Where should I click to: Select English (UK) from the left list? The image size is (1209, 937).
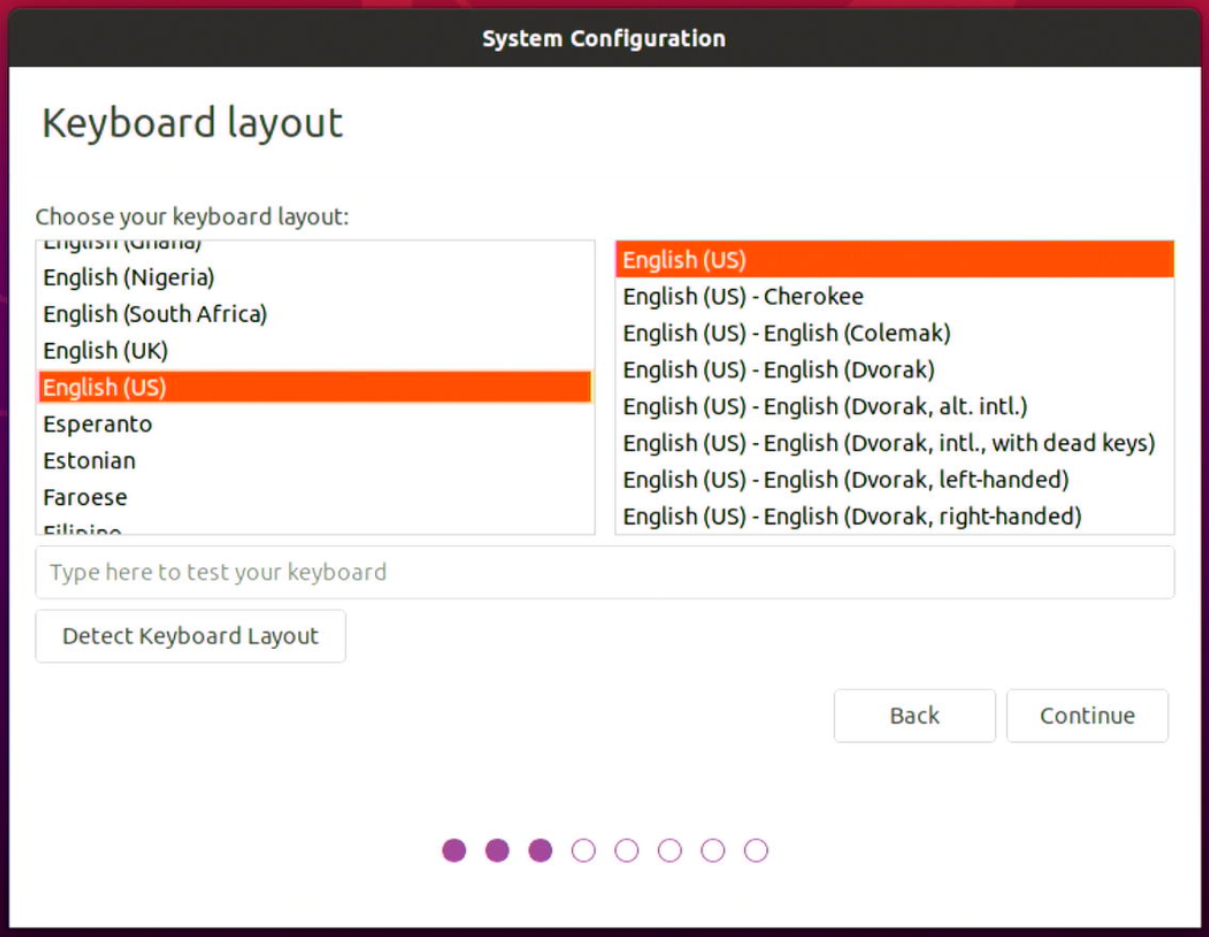105,351
